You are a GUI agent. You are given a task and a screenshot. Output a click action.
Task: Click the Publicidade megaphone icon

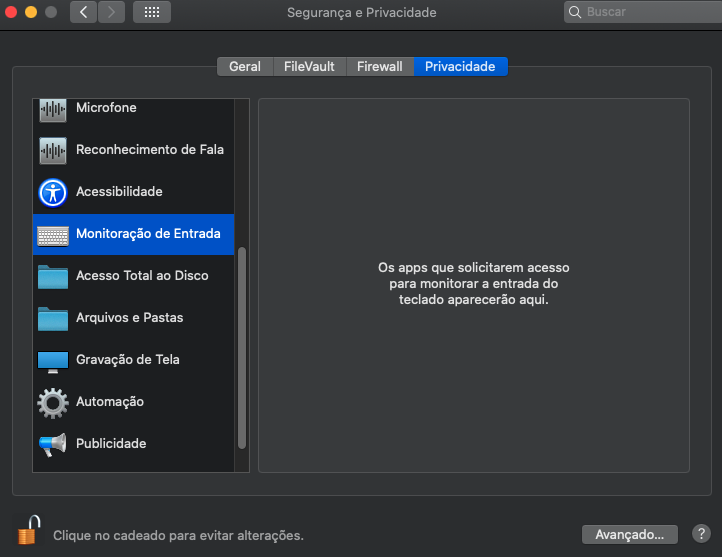pyautogui.click(x=52, y=444)
